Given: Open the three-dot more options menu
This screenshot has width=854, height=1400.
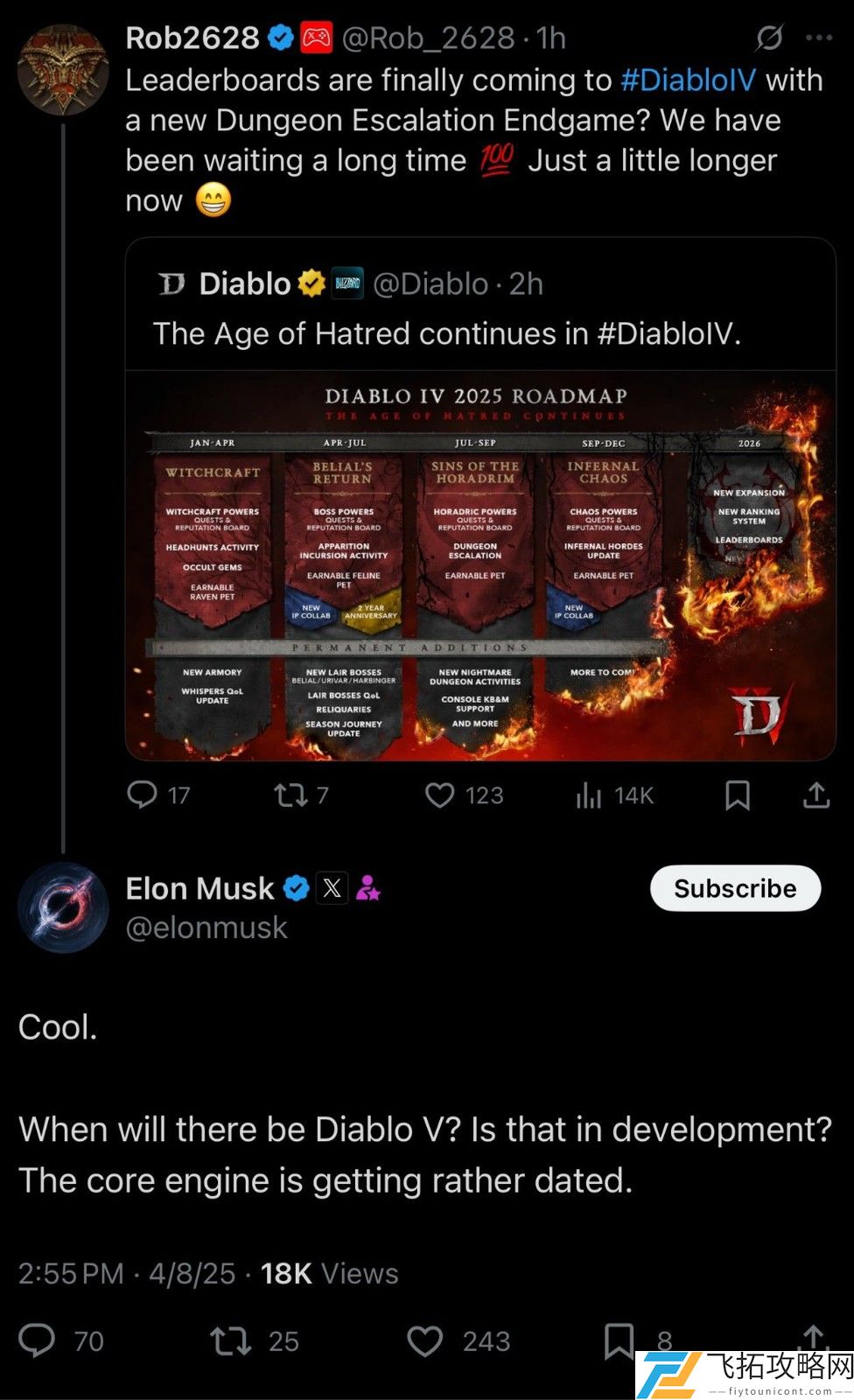Looking at the screenshot, I should [819, 38].
